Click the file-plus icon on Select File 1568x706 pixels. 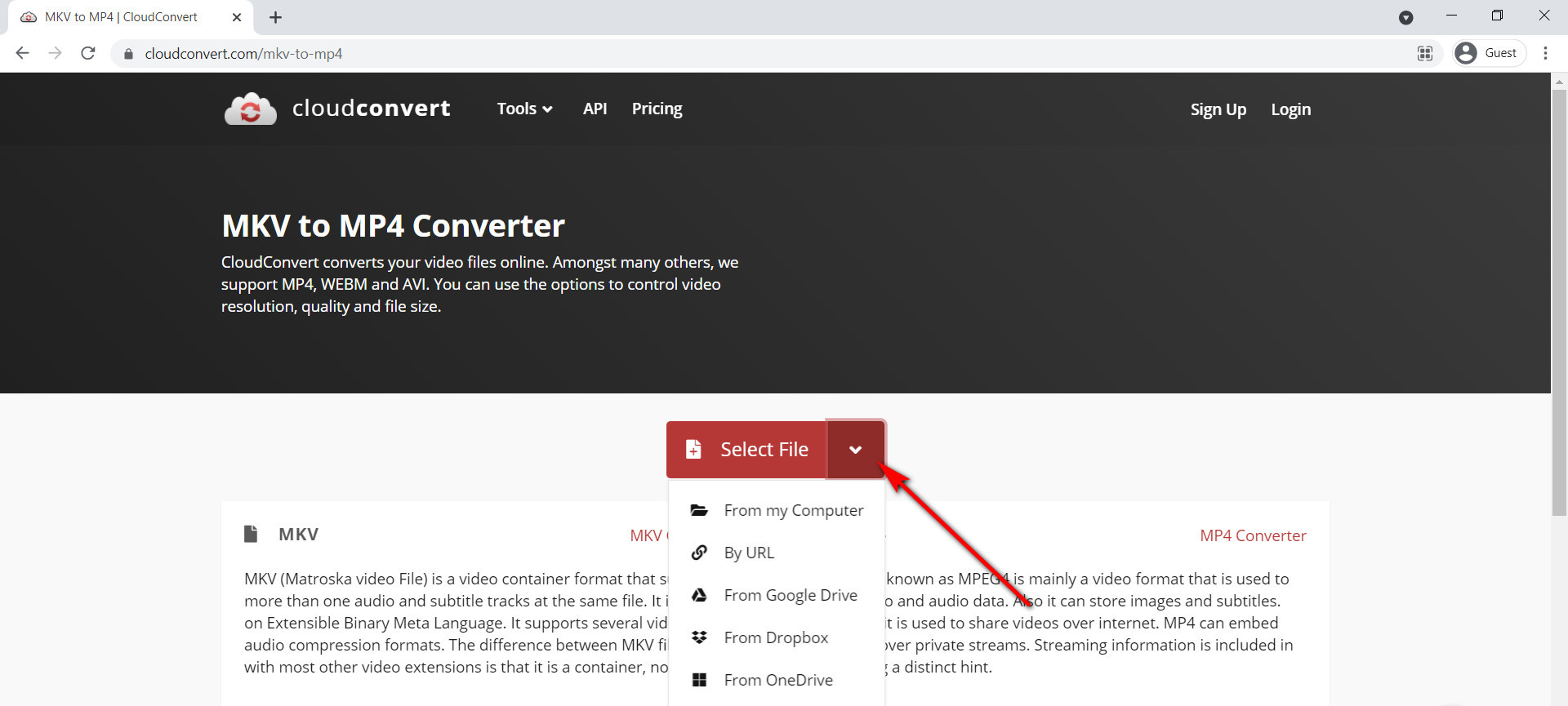tap(693, 450)
